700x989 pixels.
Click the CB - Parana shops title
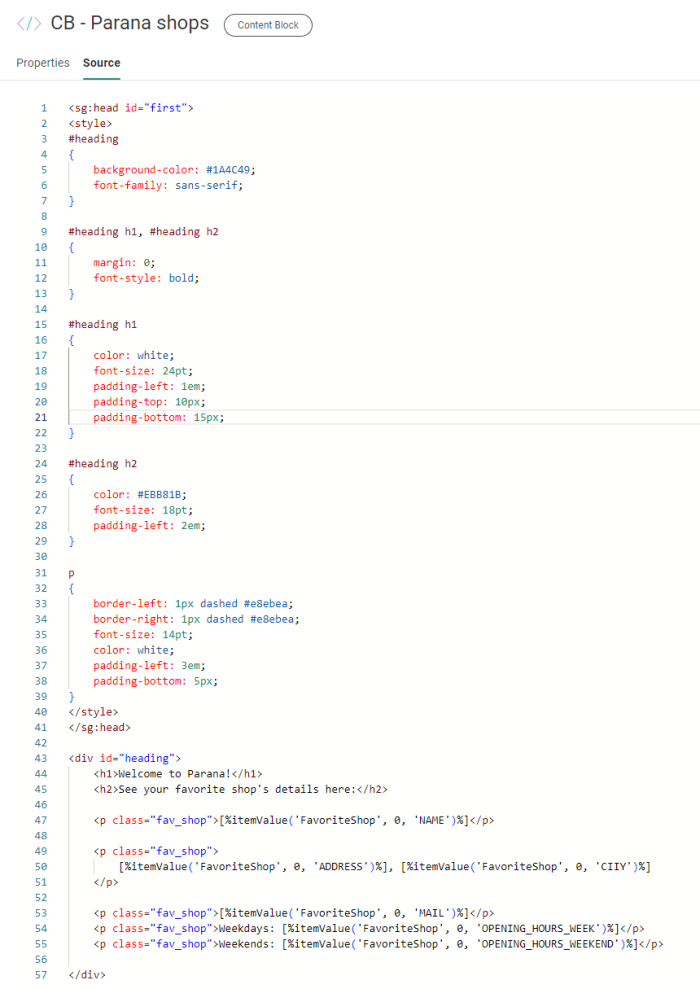point(130,24)
